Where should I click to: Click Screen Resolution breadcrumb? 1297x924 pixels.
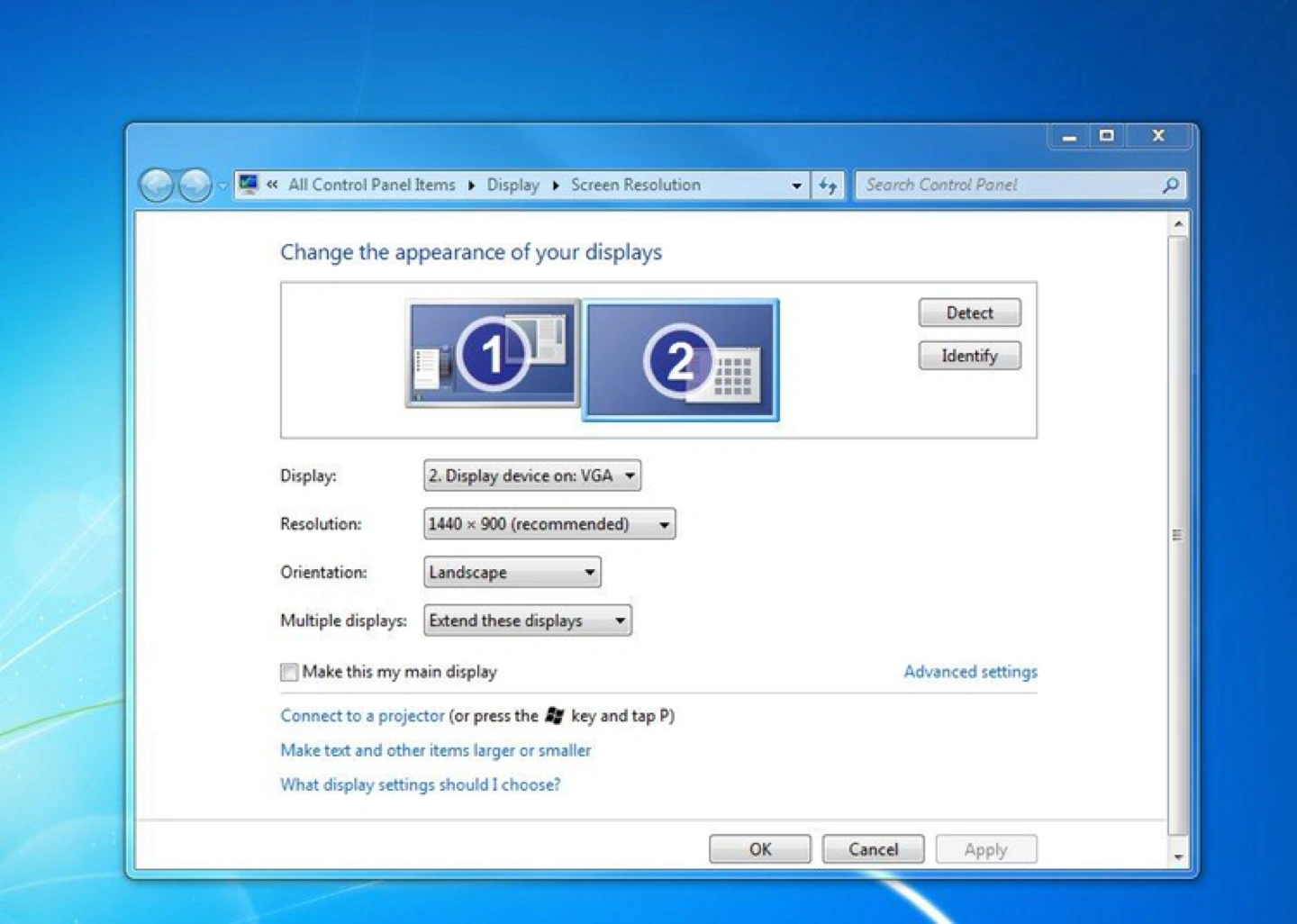tap(635, 185)
